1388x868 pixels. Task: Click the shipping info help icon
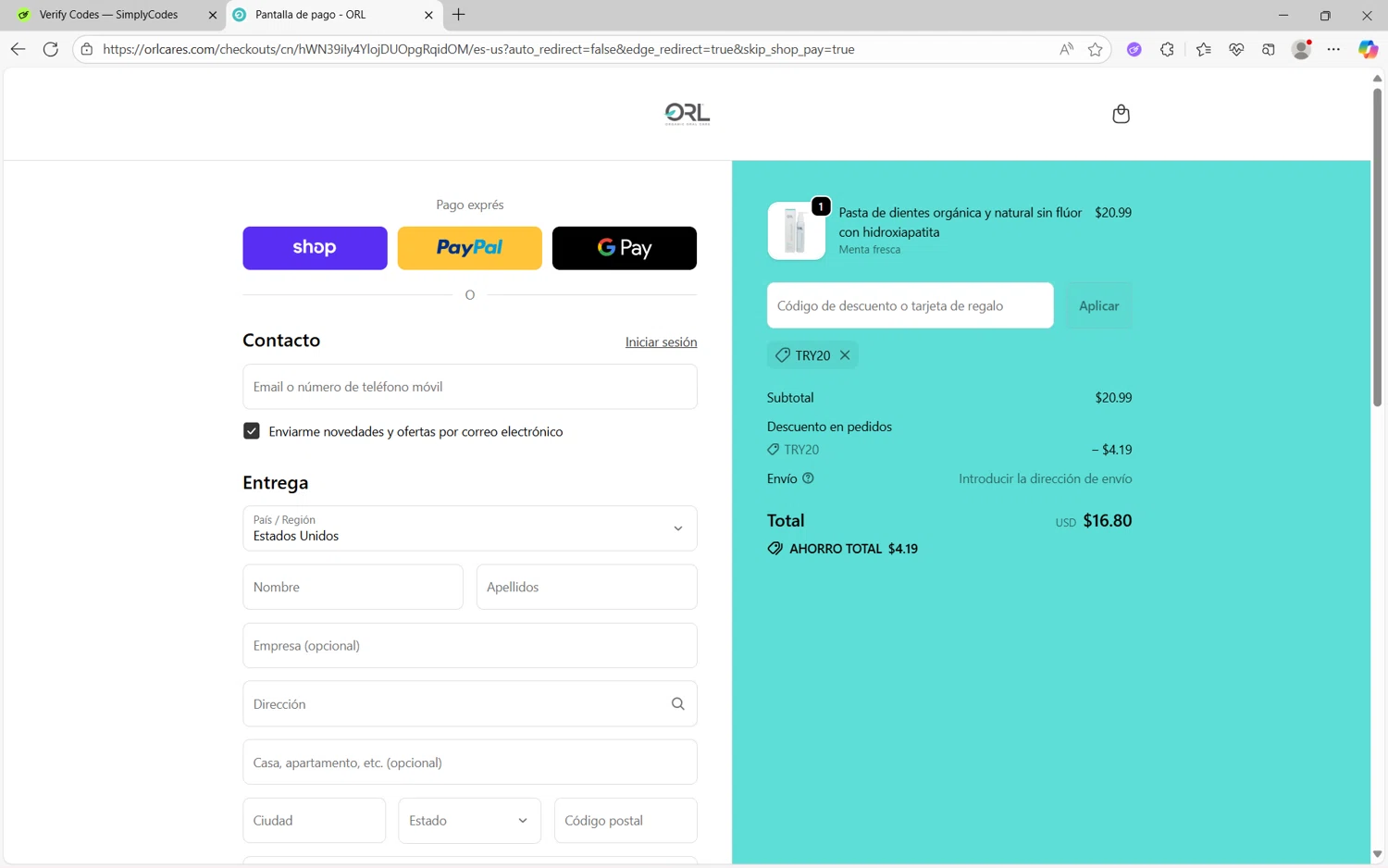tap(808, 478)
